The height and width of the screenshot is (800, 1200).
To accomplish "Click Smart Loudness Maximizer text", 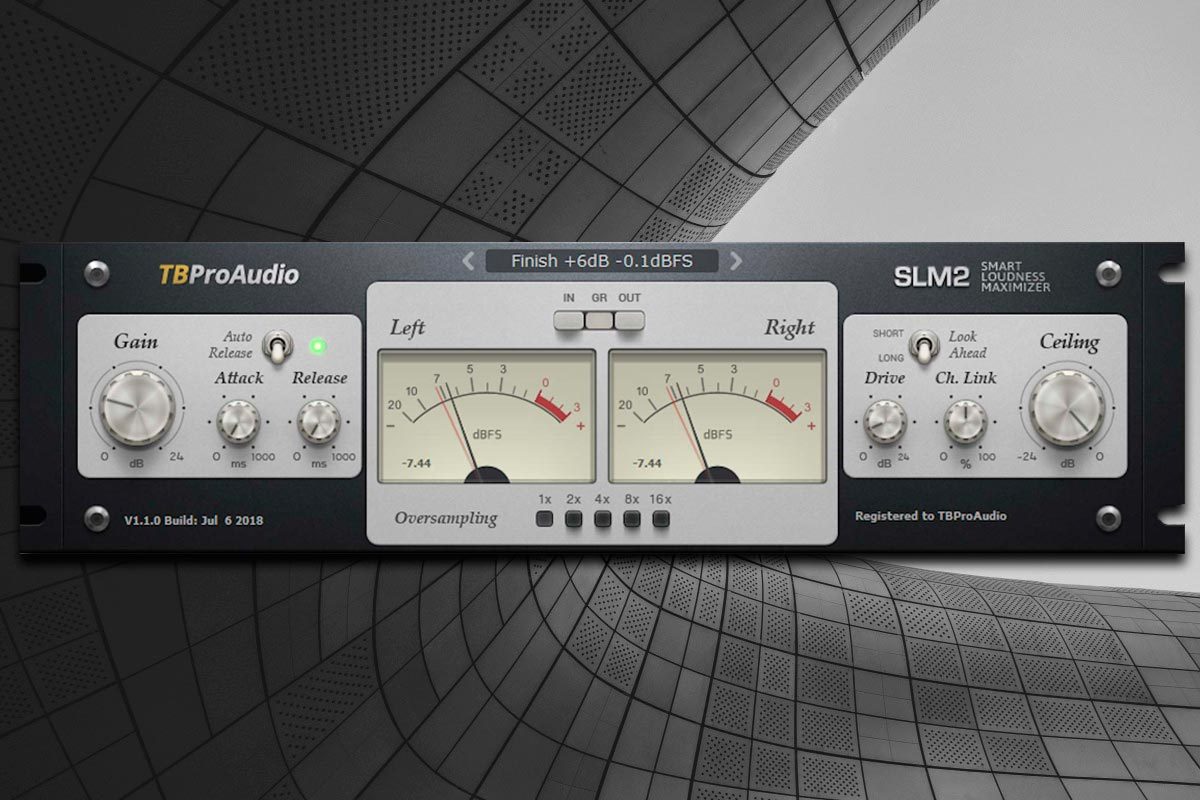I will pyautogui.click(x=1015, y=277).
